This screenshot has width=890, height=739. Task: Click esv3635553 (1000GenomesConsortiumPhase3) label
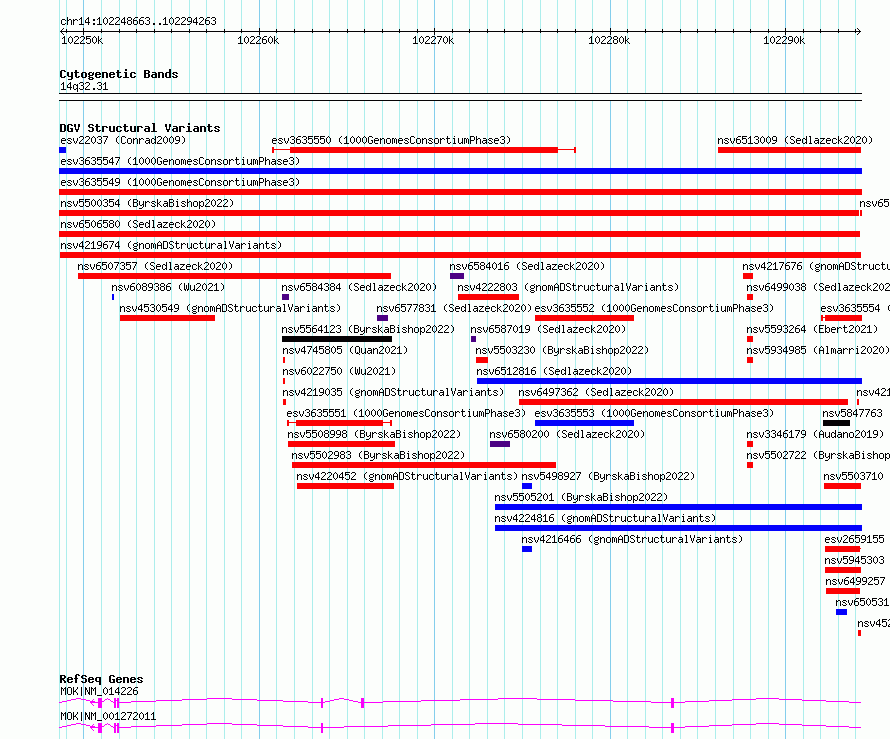(654, 413)
